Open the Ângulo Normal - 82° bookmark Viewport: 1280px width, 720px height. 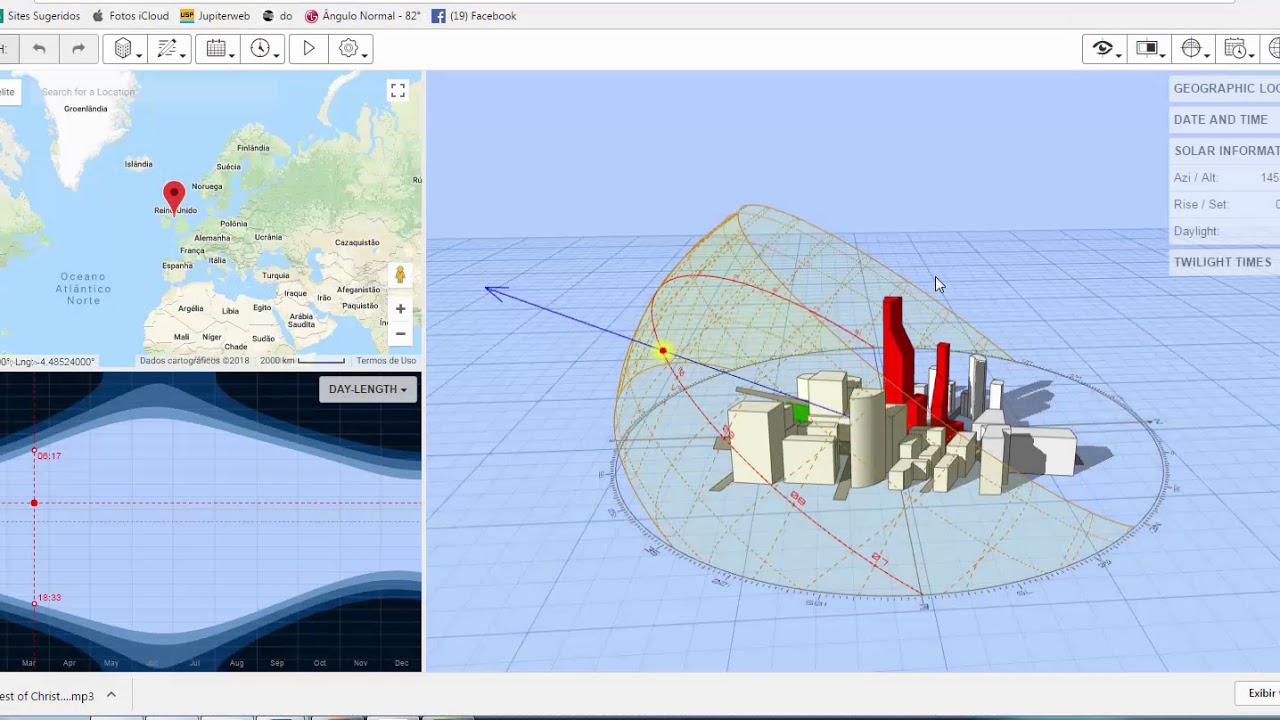[x=363, y=16]
